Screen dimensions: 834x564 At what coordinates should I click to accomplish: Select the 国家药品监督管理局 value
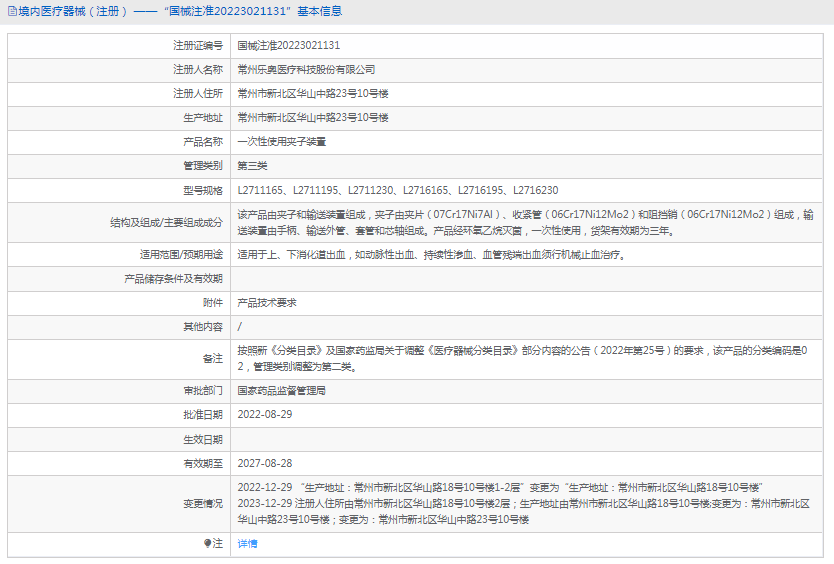[x=281, y=391]
